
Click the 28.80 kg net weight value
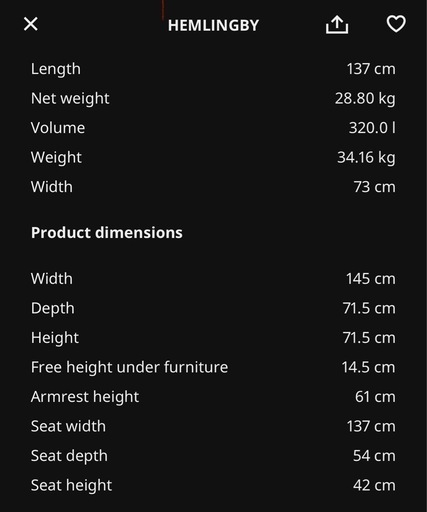365,99
